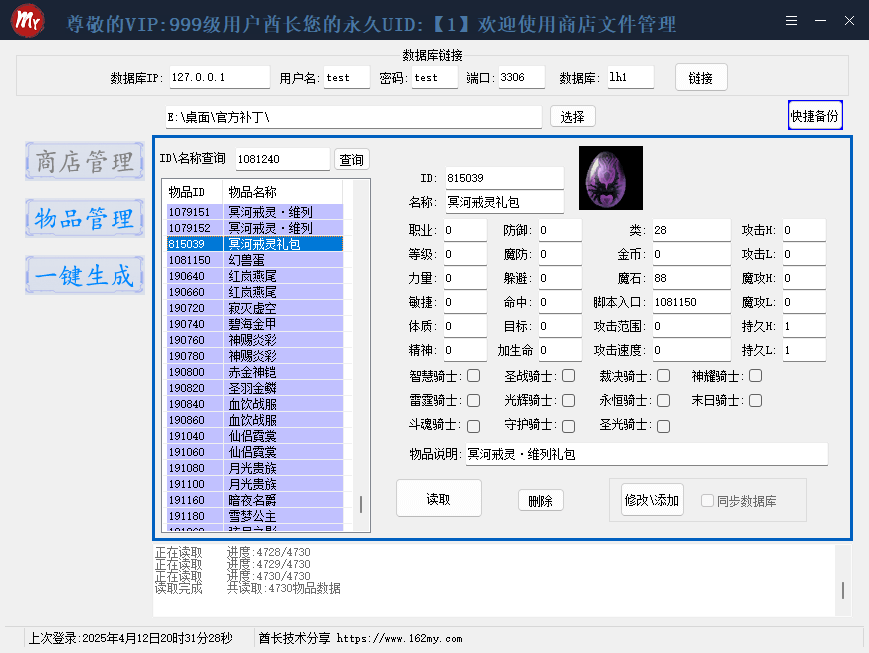Open the 商店管理 section
Screen dimensions: 869x653
pyautogui.click(x=84, y=161)
